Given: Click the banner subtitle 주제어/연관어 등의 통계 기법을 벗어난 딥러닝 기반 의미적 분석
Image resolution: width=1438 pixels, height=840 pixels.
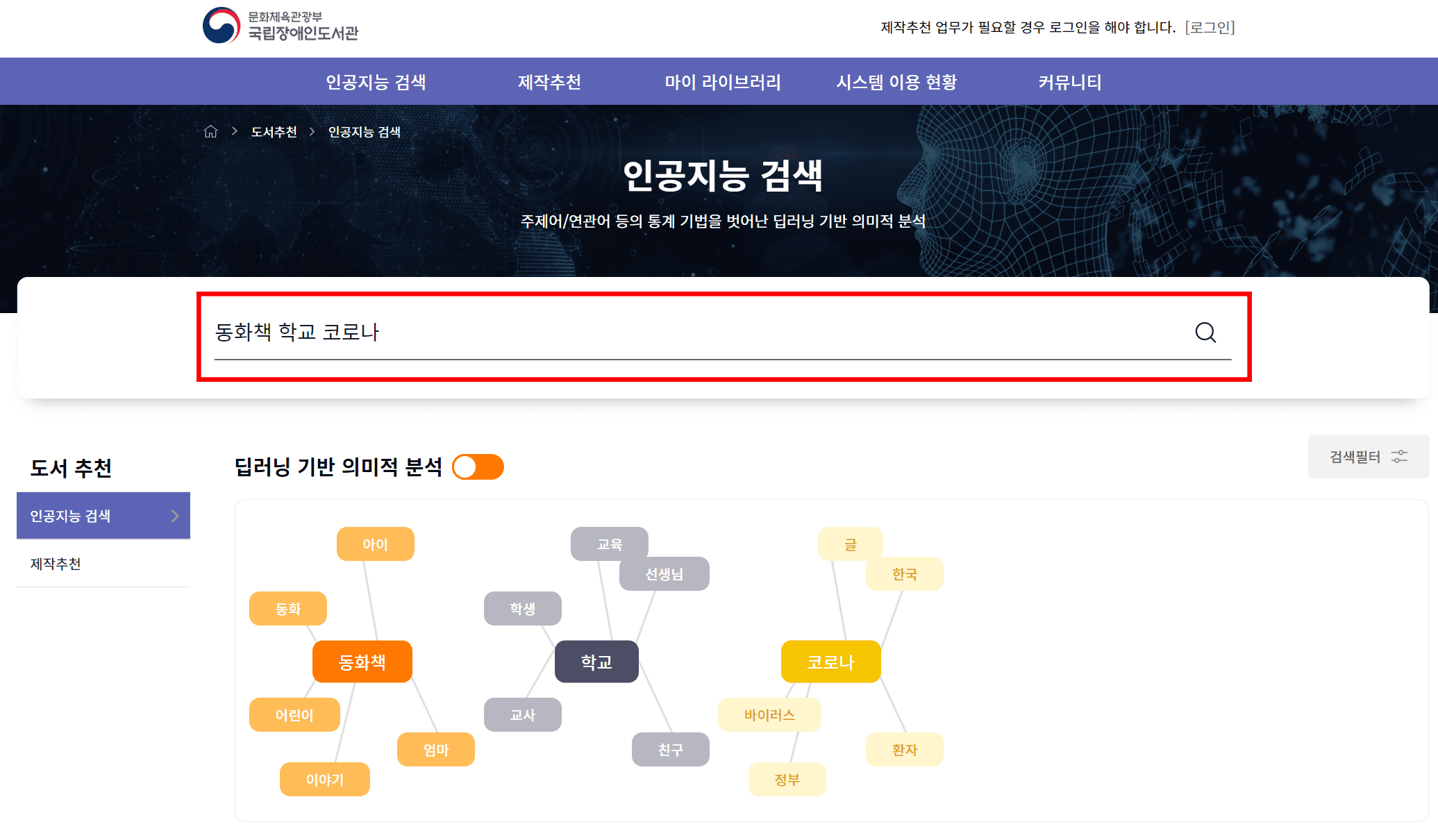Looking at the screenshot, I should coord(723,221).
